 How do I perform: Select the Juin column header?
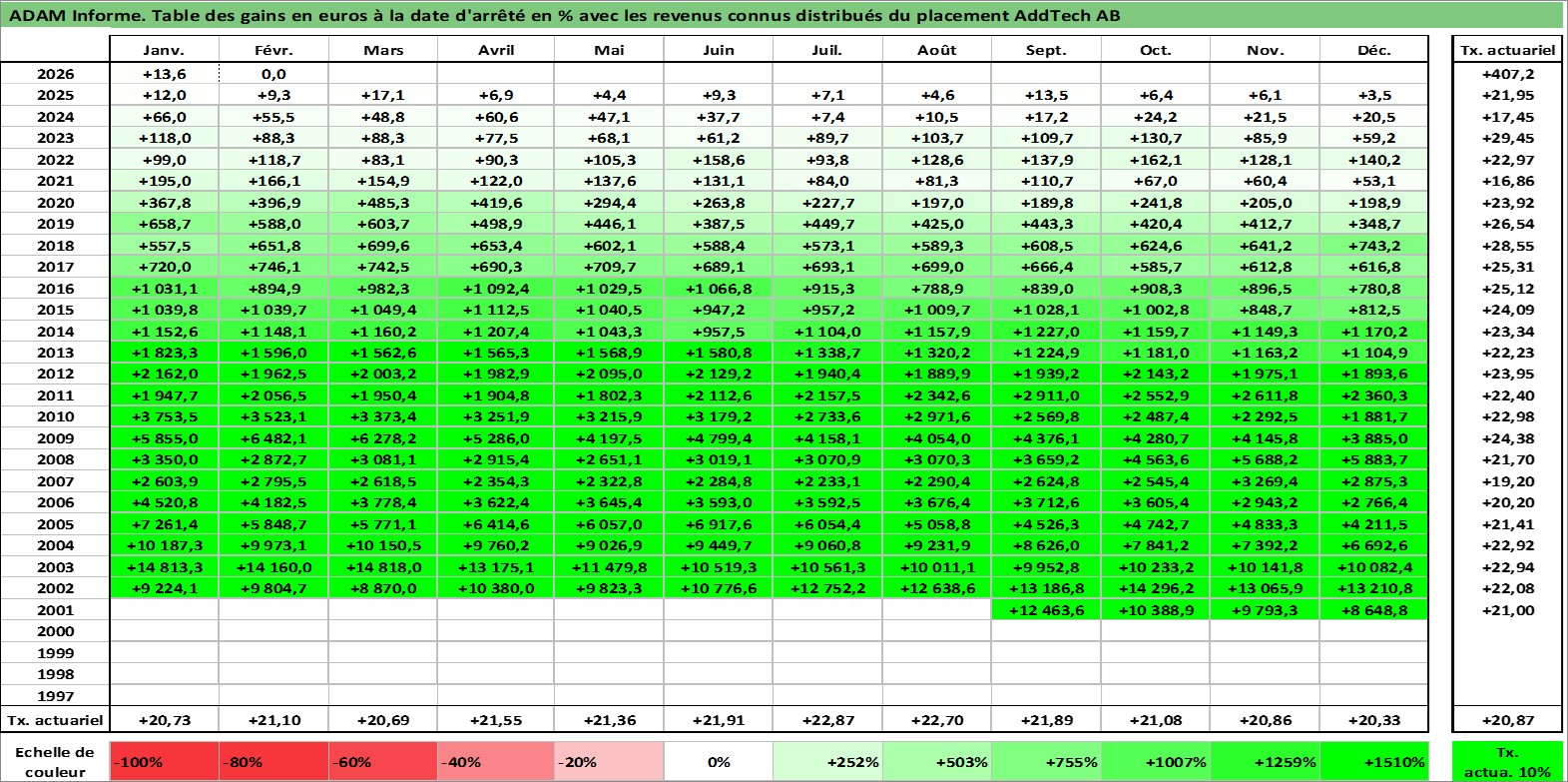click(x=719, y=50)
